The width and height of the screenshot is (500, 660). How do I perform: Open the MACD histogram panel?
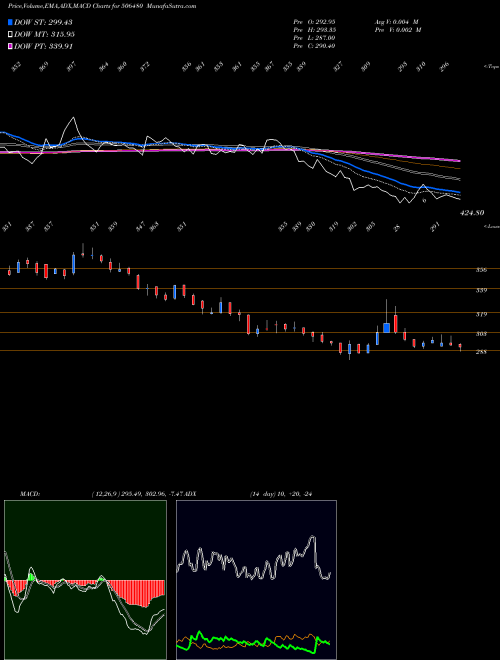(x=85, y=580)
